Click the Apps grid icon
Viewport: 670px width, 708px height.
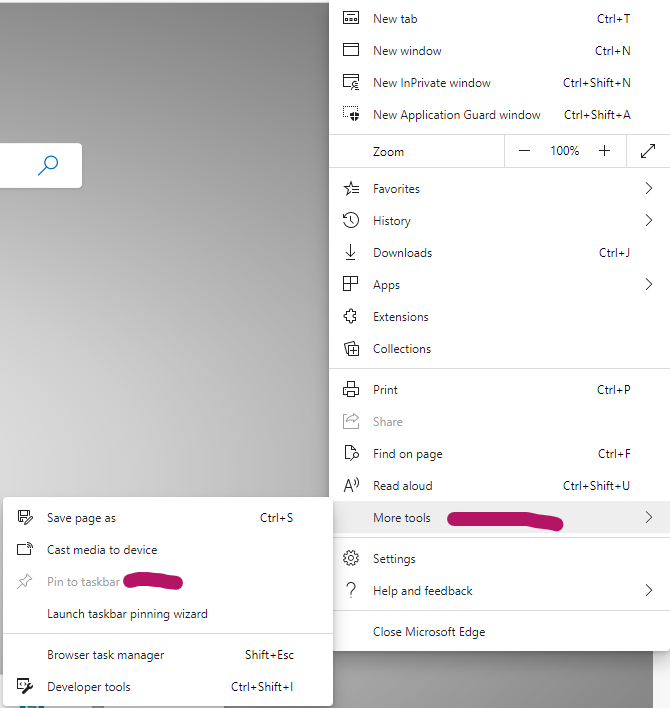(350, 284)
